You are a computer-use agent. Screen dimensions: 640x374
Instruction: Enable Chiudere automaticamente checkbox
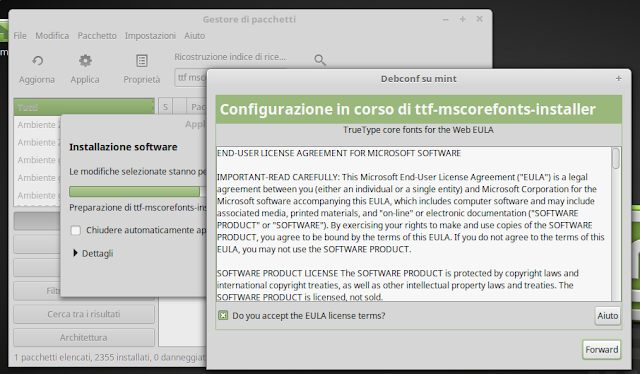76,230
